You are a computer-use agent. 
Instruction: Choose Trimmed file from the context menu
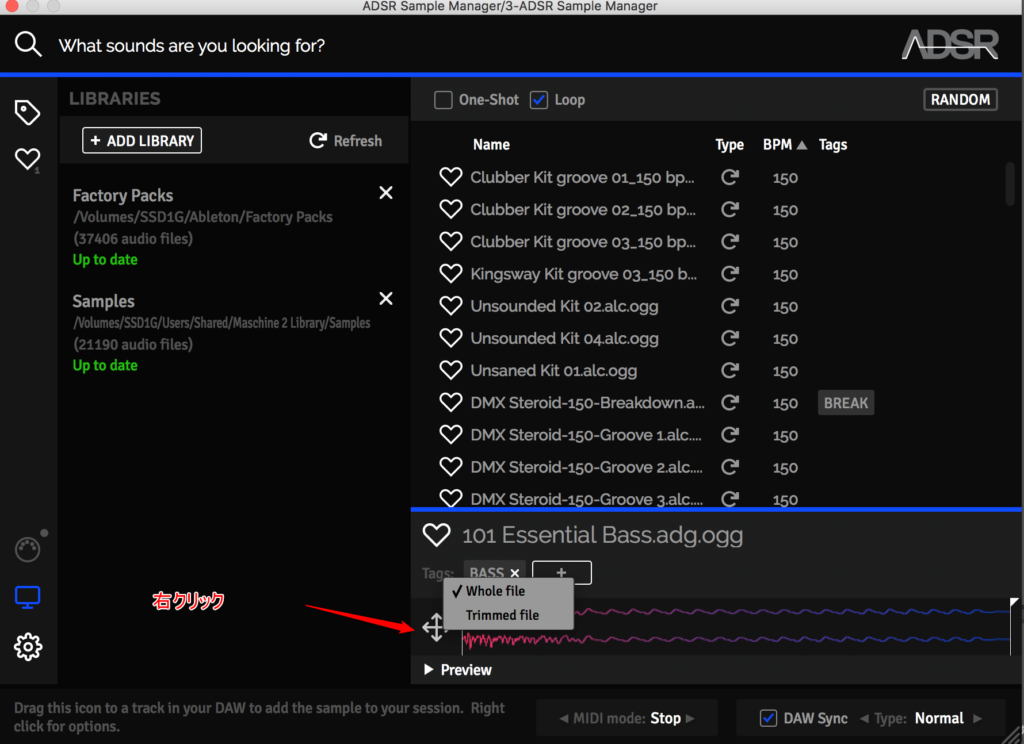click(502, 615)
